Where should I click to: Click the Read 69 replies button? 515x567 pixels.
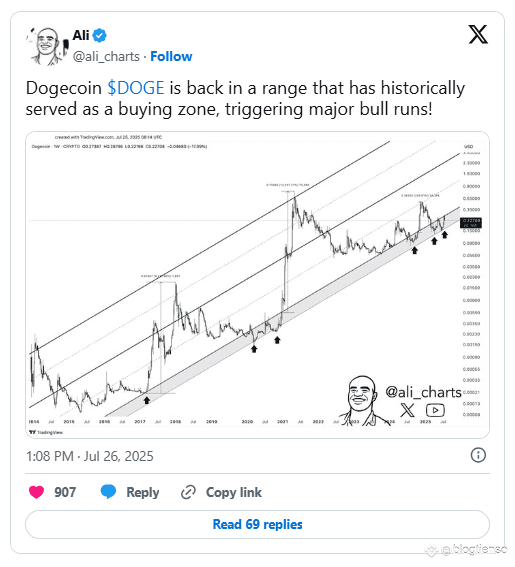pyautogui.click(x=258, y=524)
